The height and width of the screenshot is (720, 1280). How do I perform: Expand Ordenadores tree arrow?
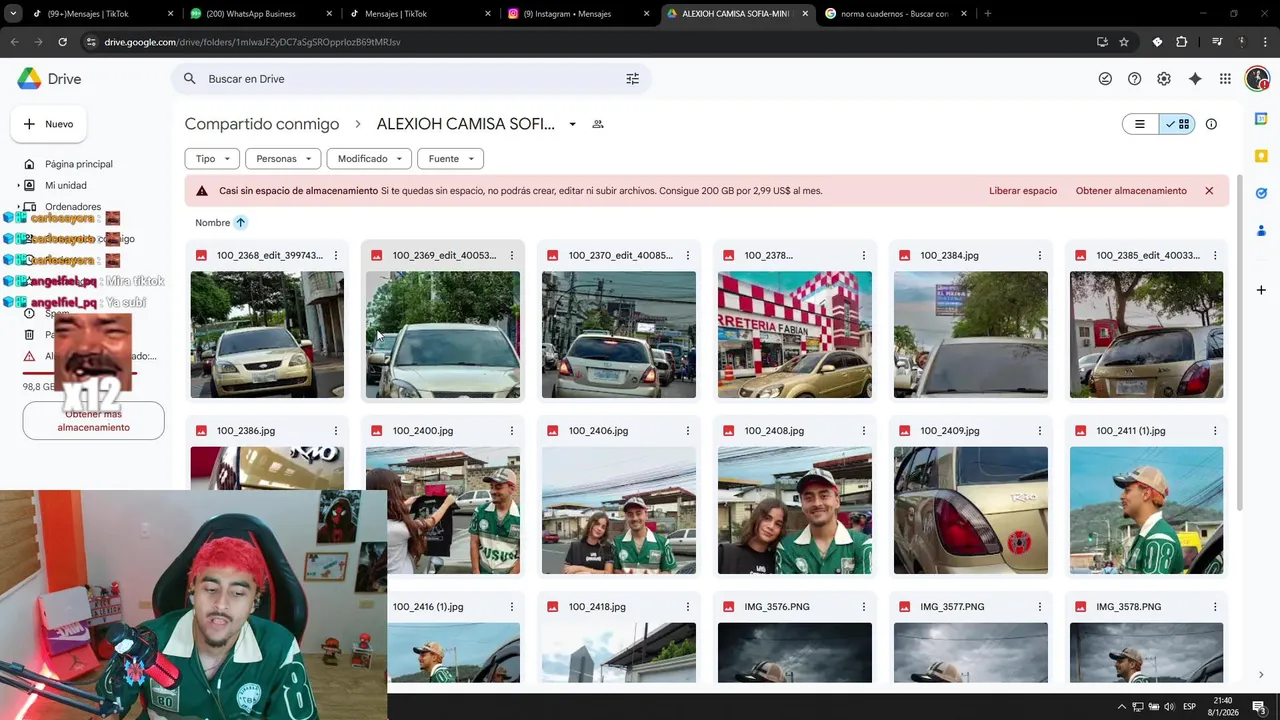(x=19, y=207)
